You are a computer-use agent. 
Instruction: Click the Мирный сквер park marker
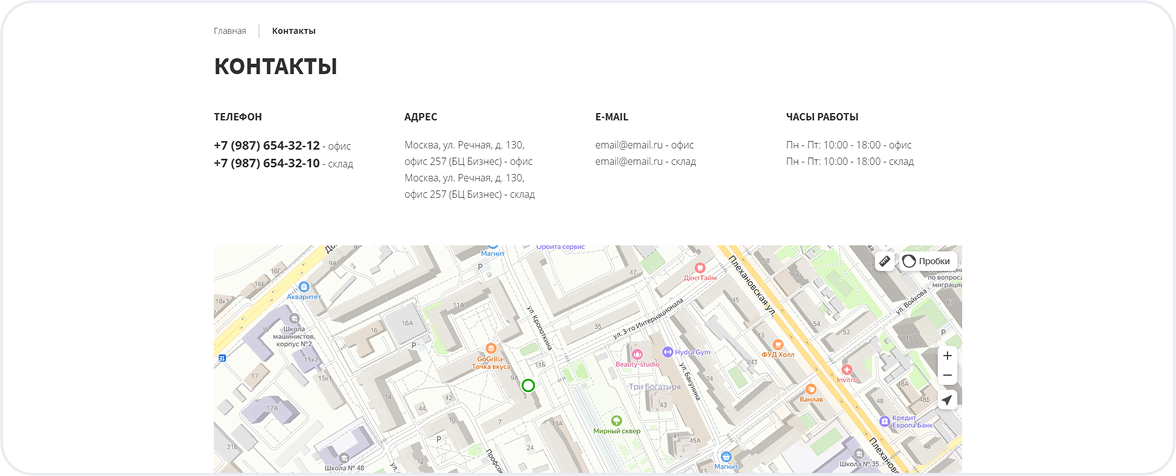[616, 421]
